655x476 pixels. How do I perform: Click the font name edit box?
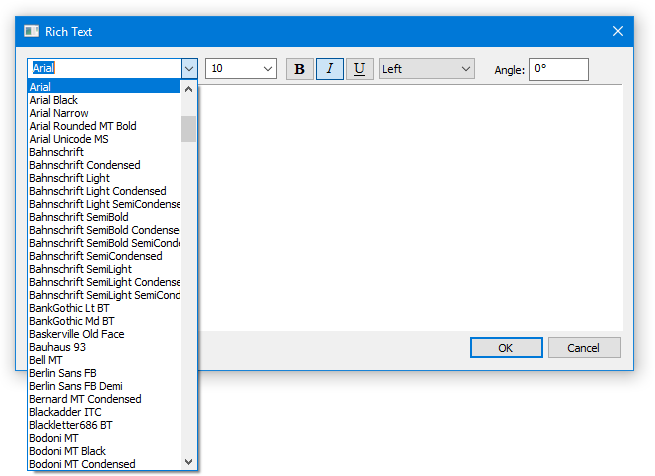[x=104, y=69]
